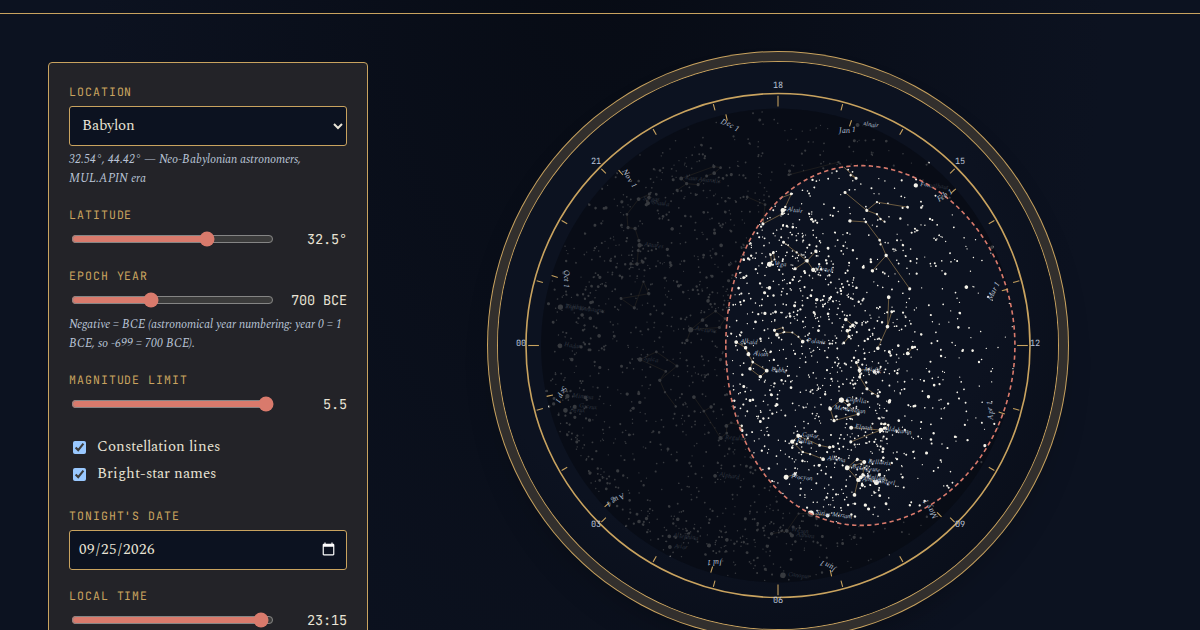Image resolution: width=1200 pixels, height=630 pixels.
Task: Click the Bright-star names label text
Action: click(156, 473)
